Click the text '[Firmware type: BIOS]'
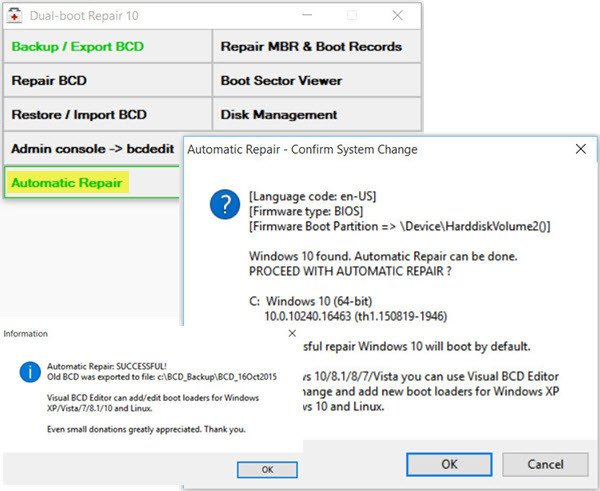 coord(306,211)
